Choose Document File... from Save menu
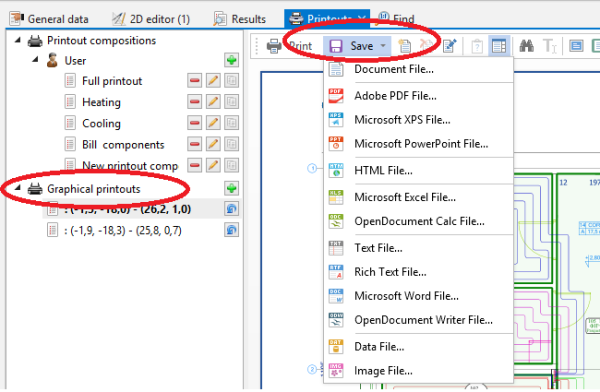The width and height of the screenshot is (600, 392). 418,69
